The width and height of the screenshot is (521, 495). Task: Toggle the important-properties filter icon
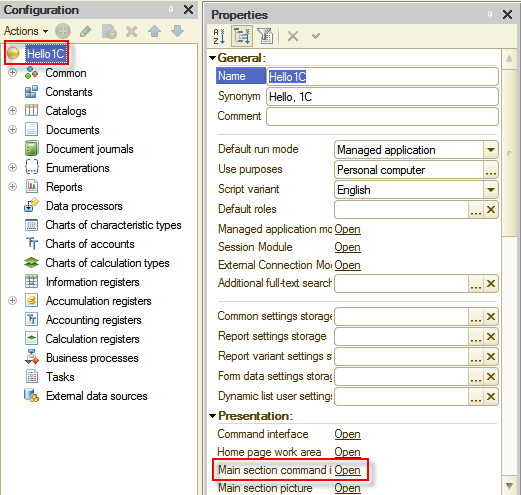pos(265,36)
